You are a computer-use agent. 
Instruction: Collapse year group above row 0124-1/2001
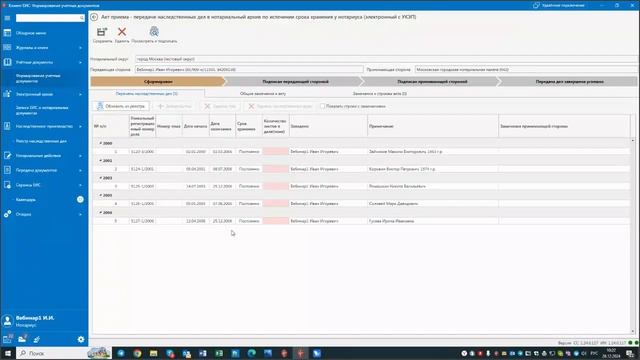pyautogui.click(x=100, y=160)
